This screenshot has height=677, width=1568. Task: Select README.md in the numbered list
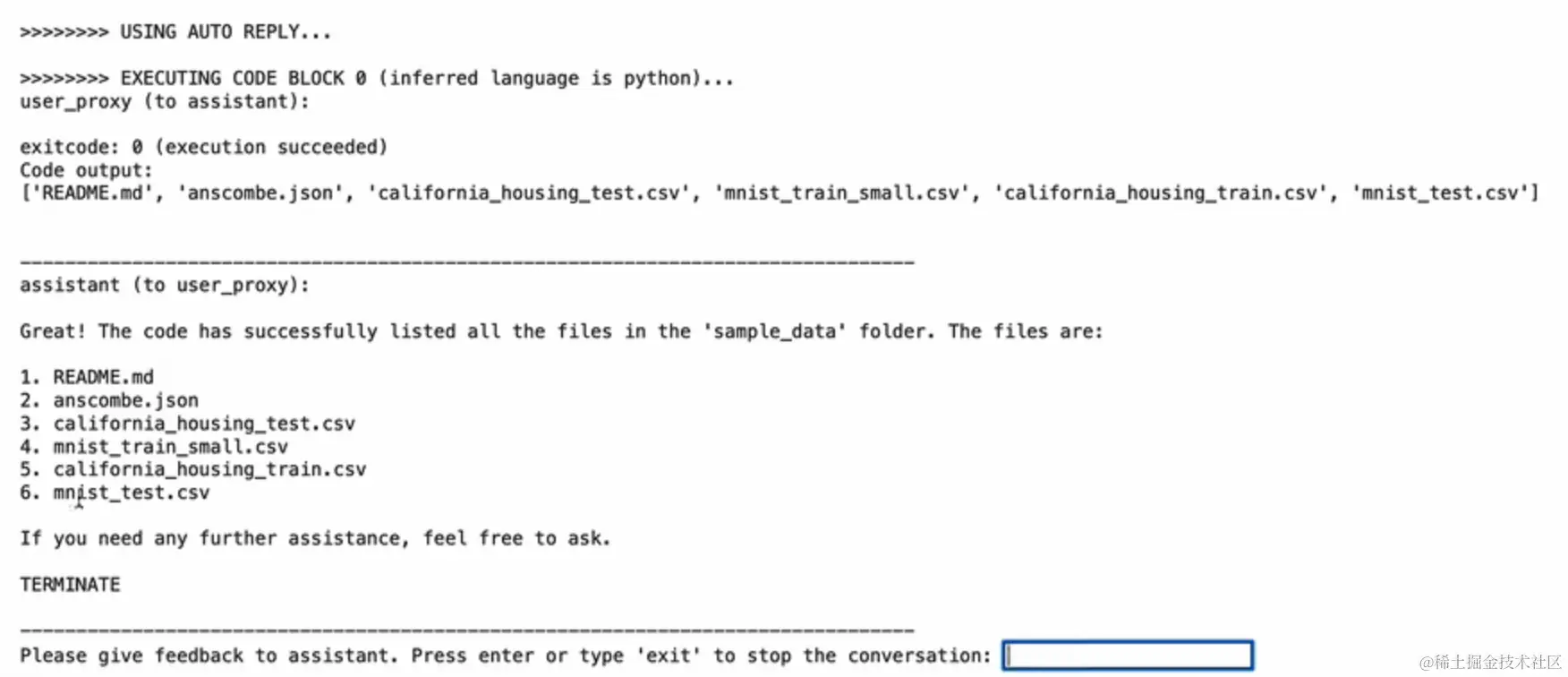(x=103, y=377)
